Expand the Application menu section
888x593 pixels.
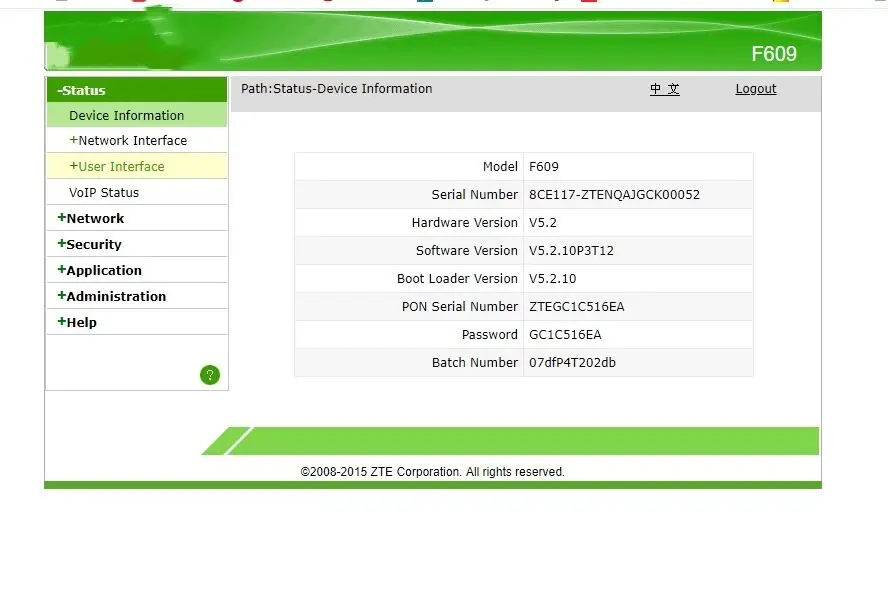[103, 271]
